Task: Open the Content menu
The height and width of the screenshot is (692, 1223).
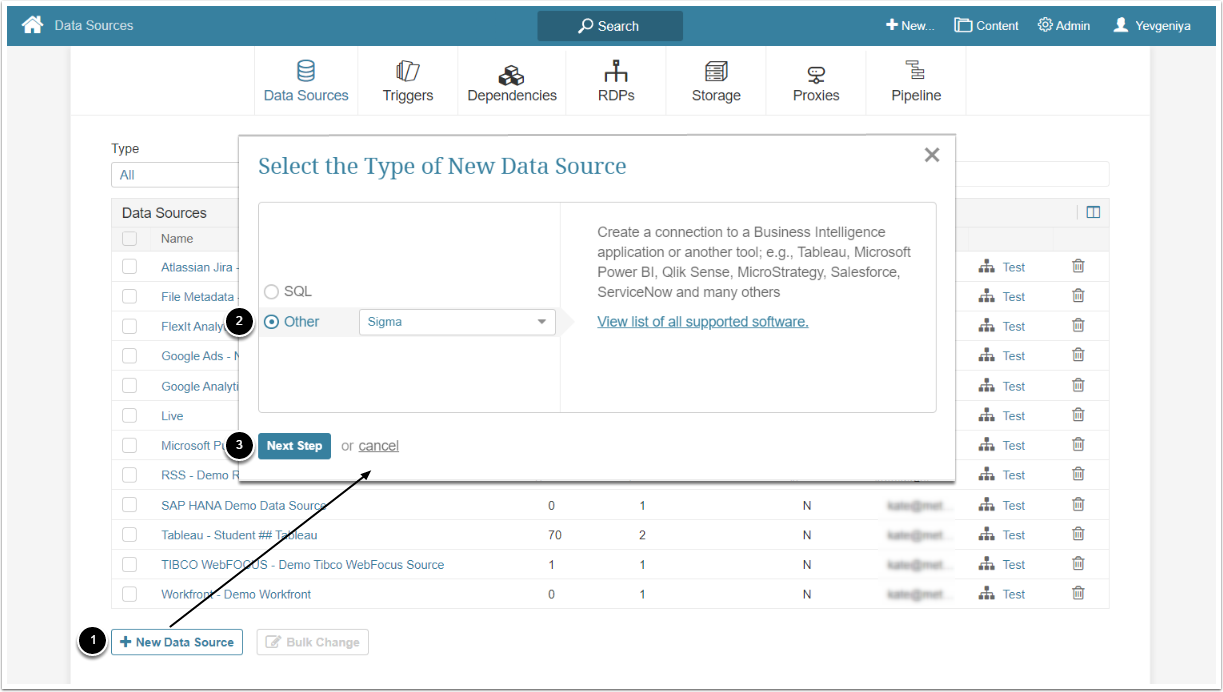Action: (986, 26)
